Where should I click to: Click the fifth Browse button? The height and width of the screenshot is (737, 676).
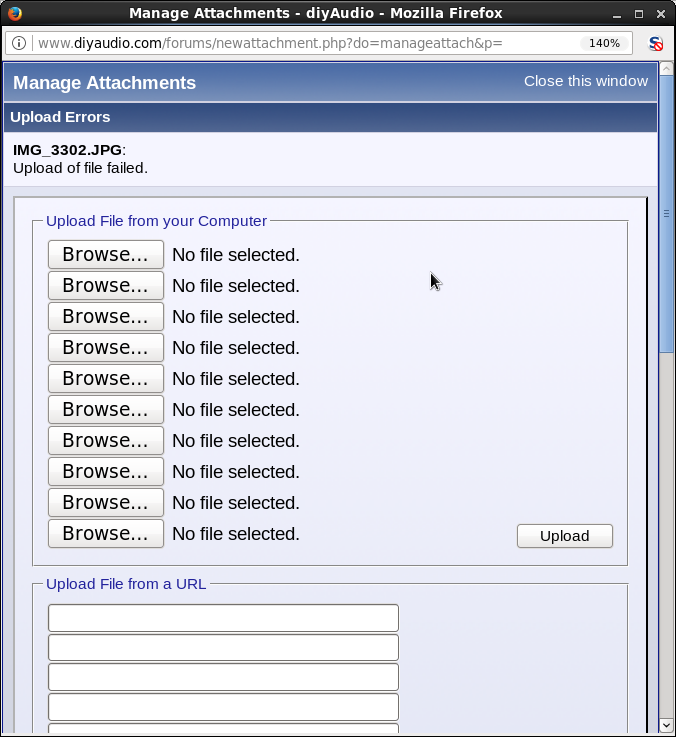(x=106, y=379)
